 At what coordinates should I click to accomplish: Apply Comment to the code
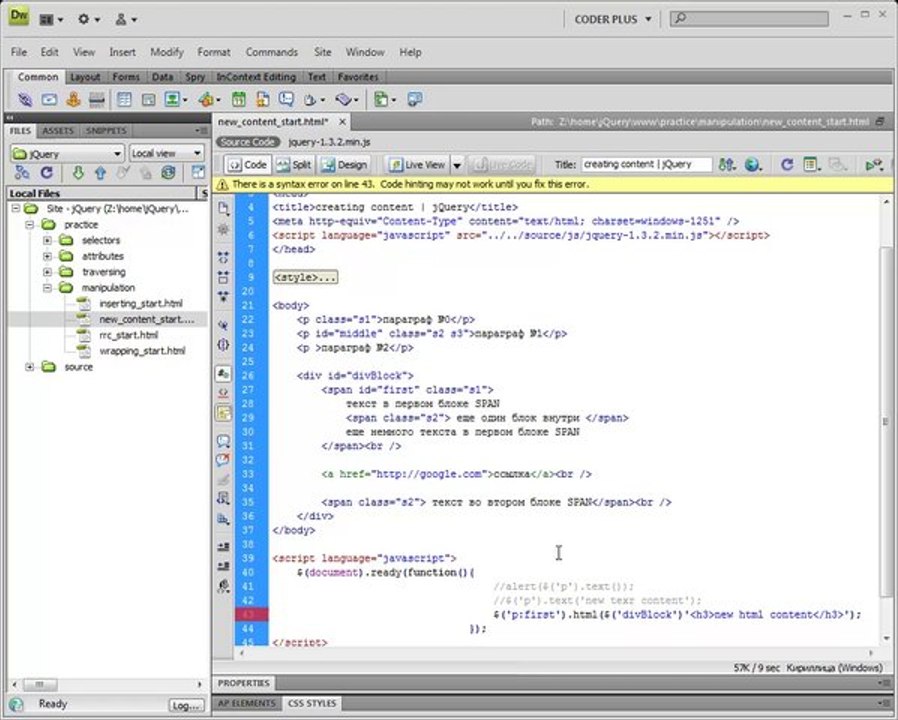click(223, 442)
